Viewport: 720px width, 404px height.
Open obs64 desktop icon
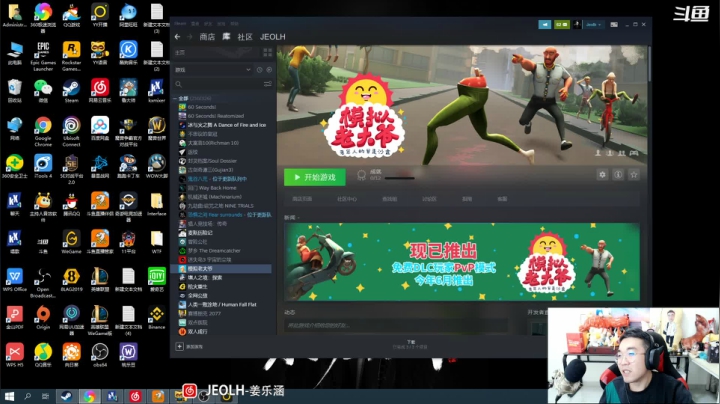100,355
